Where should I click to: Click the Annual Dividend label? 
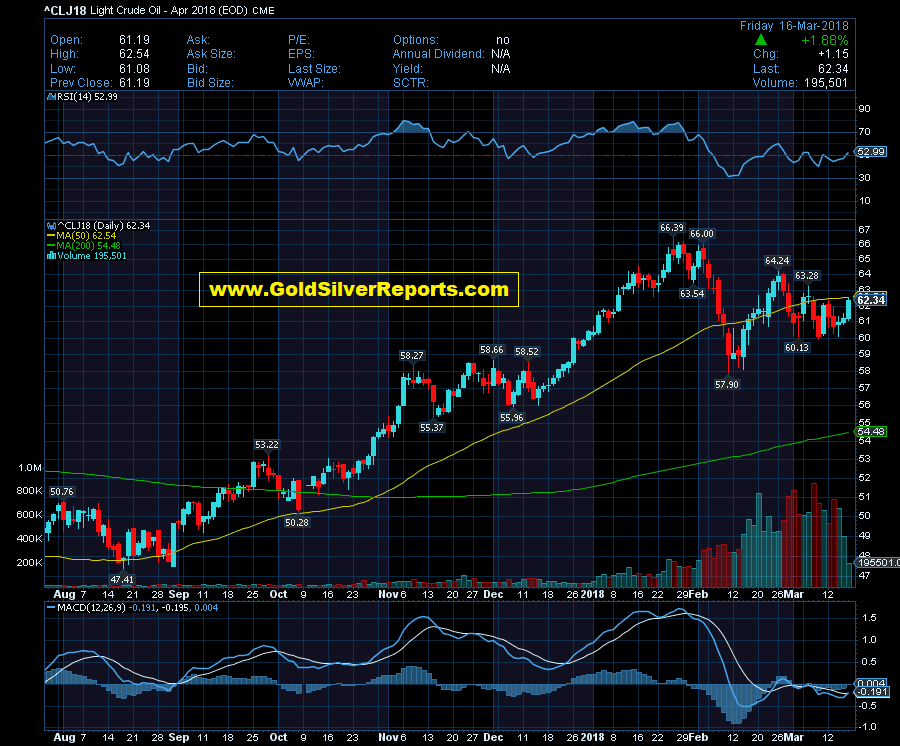439,54
